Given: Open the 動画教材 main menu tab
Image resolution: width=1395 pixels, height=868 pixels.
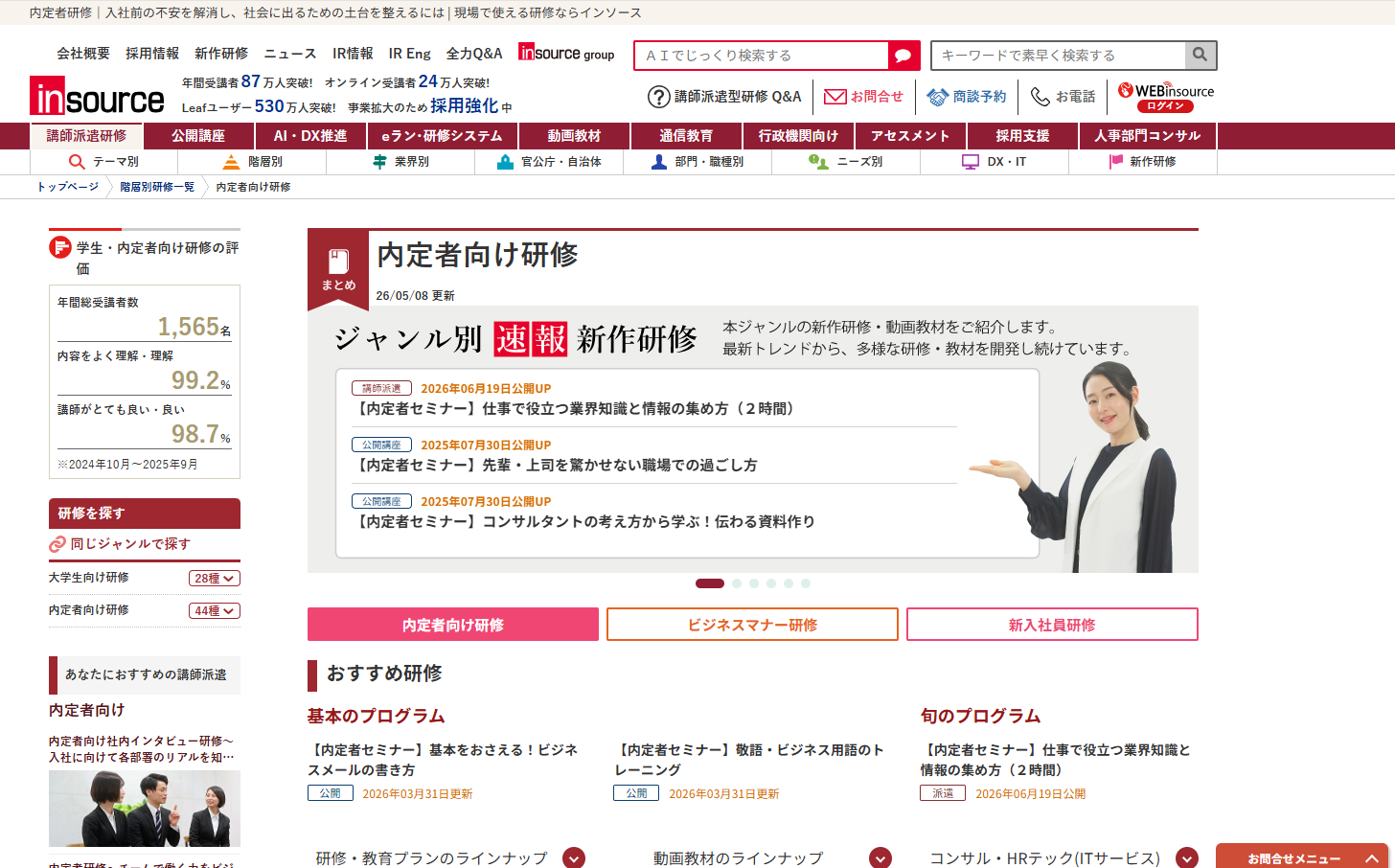Looking at the screenshot, I should click(574, 136).
